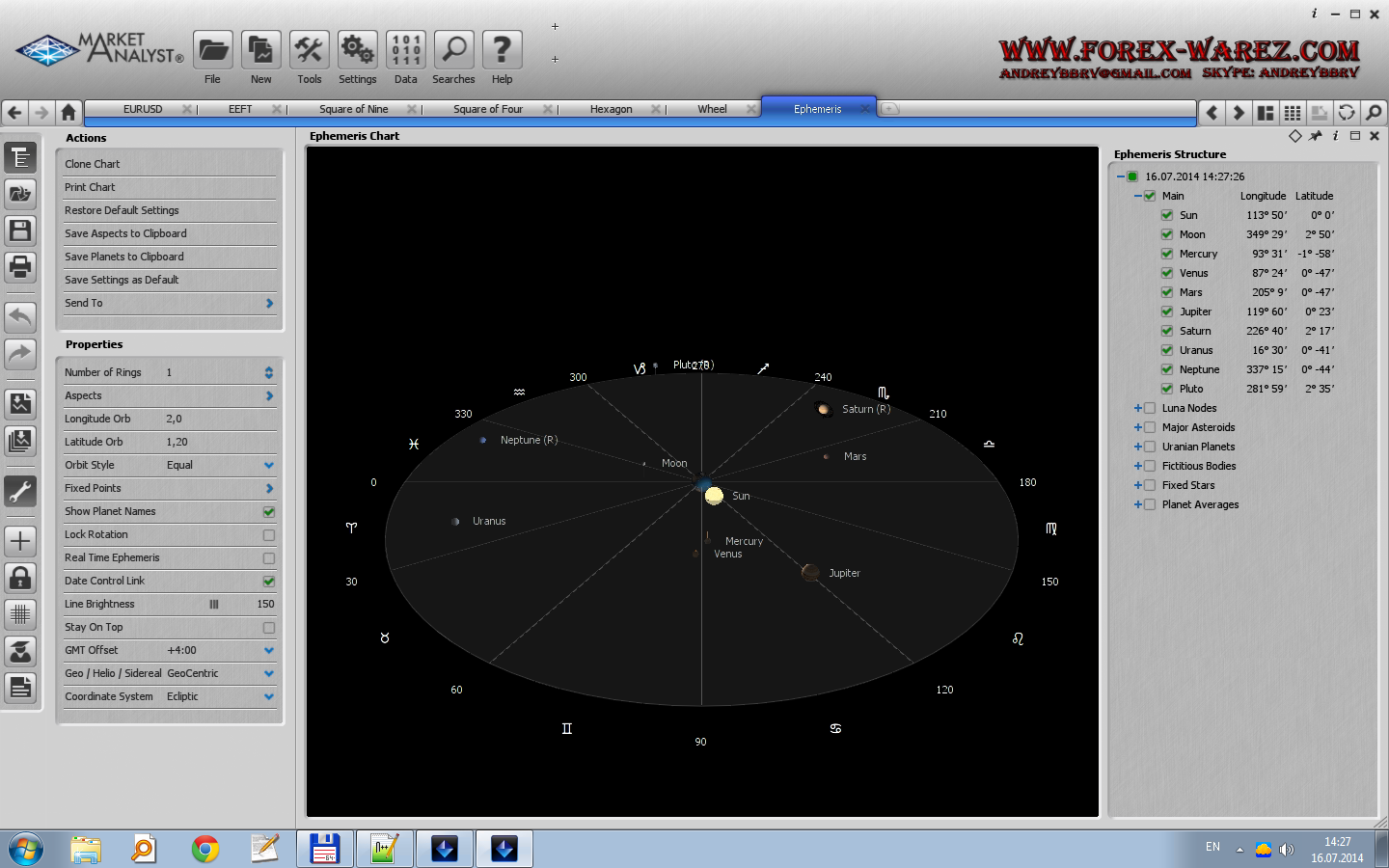
Task: Click the Home icon in navigation bar
Action: [x=68, y=112]
